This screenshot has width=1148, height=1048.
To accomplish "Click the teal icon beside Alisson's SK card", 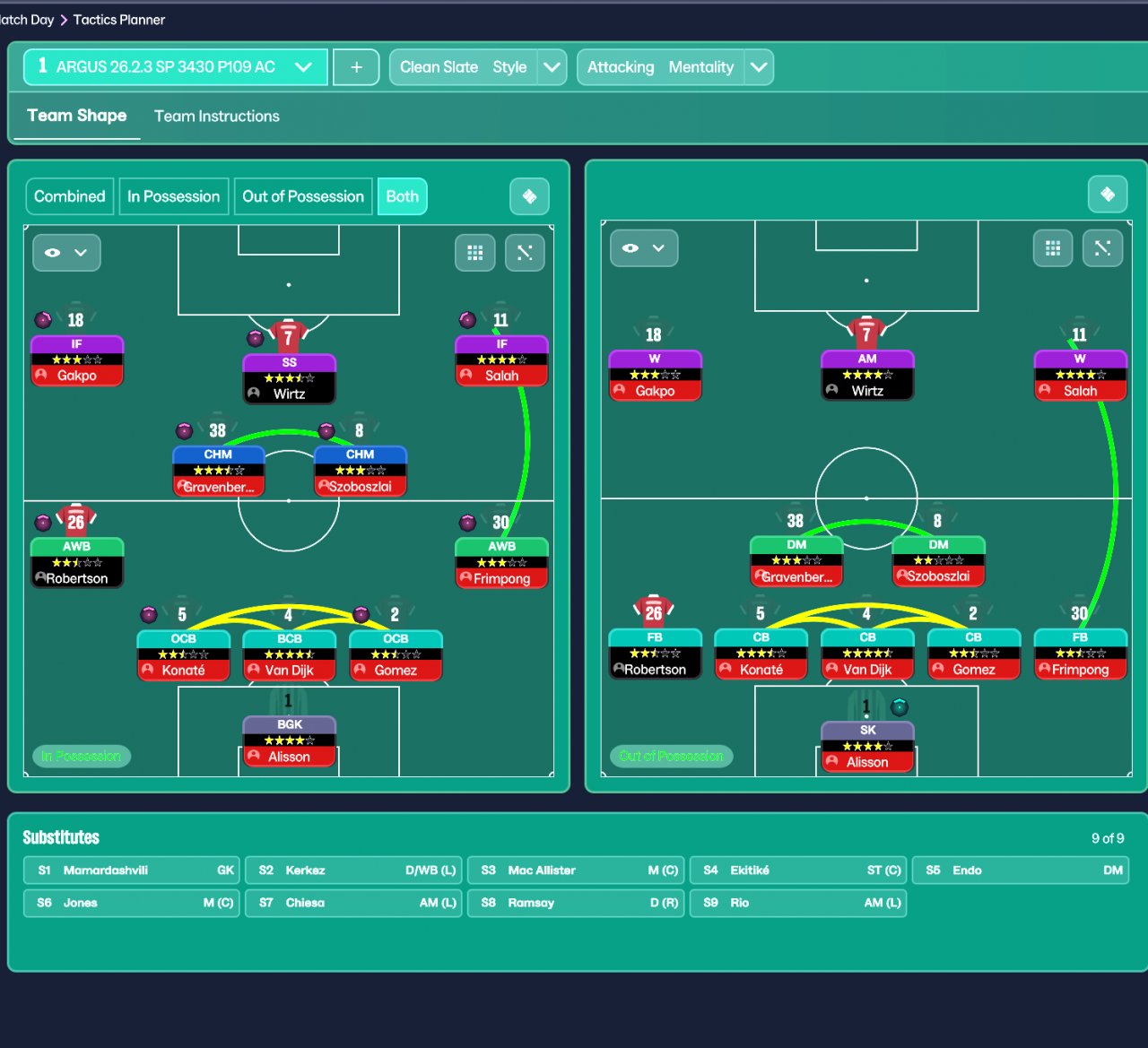I will pyautogui.click(x=900, y=707).
